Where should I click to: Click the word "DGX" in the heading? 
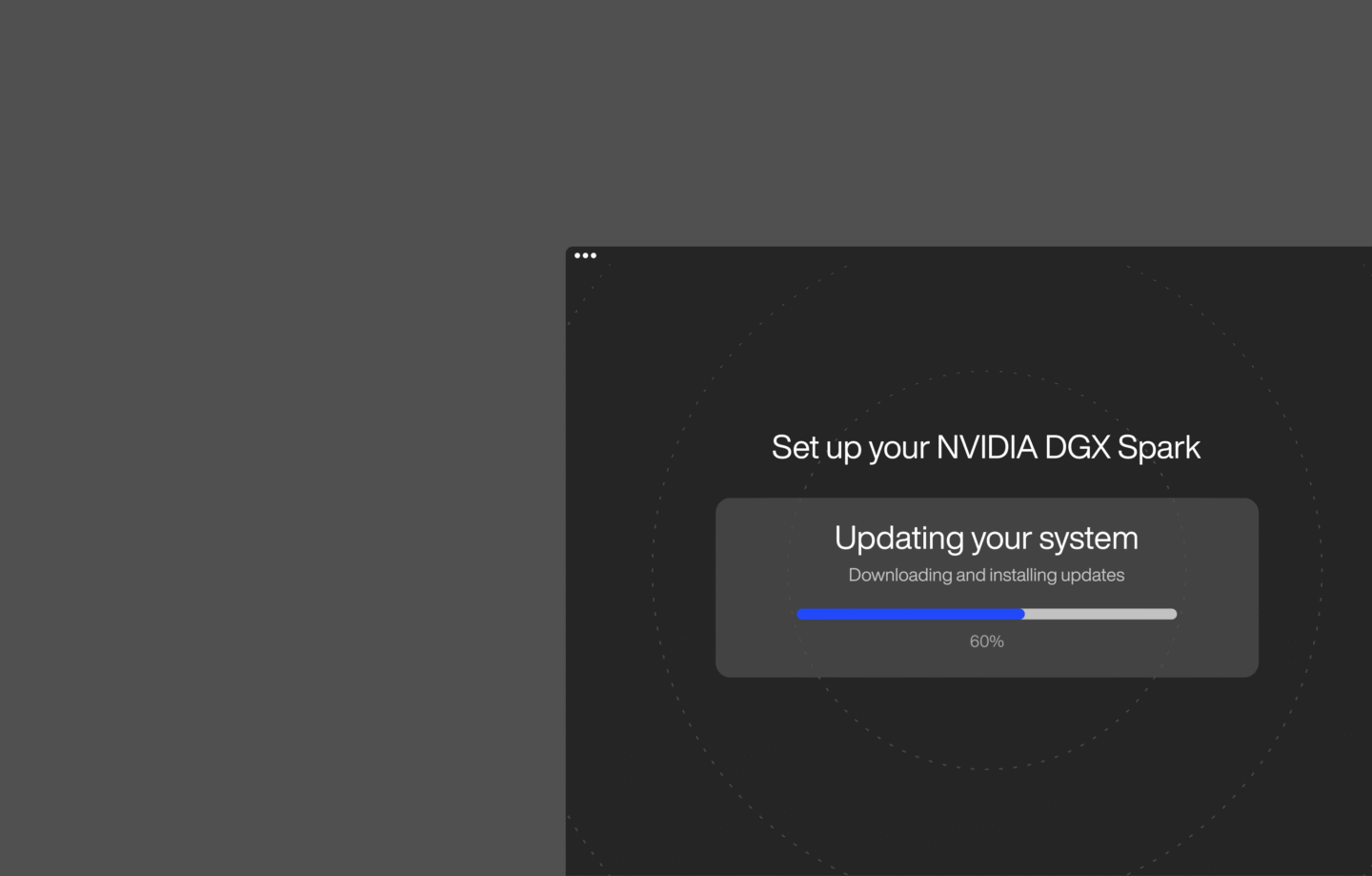point(1077,447)
